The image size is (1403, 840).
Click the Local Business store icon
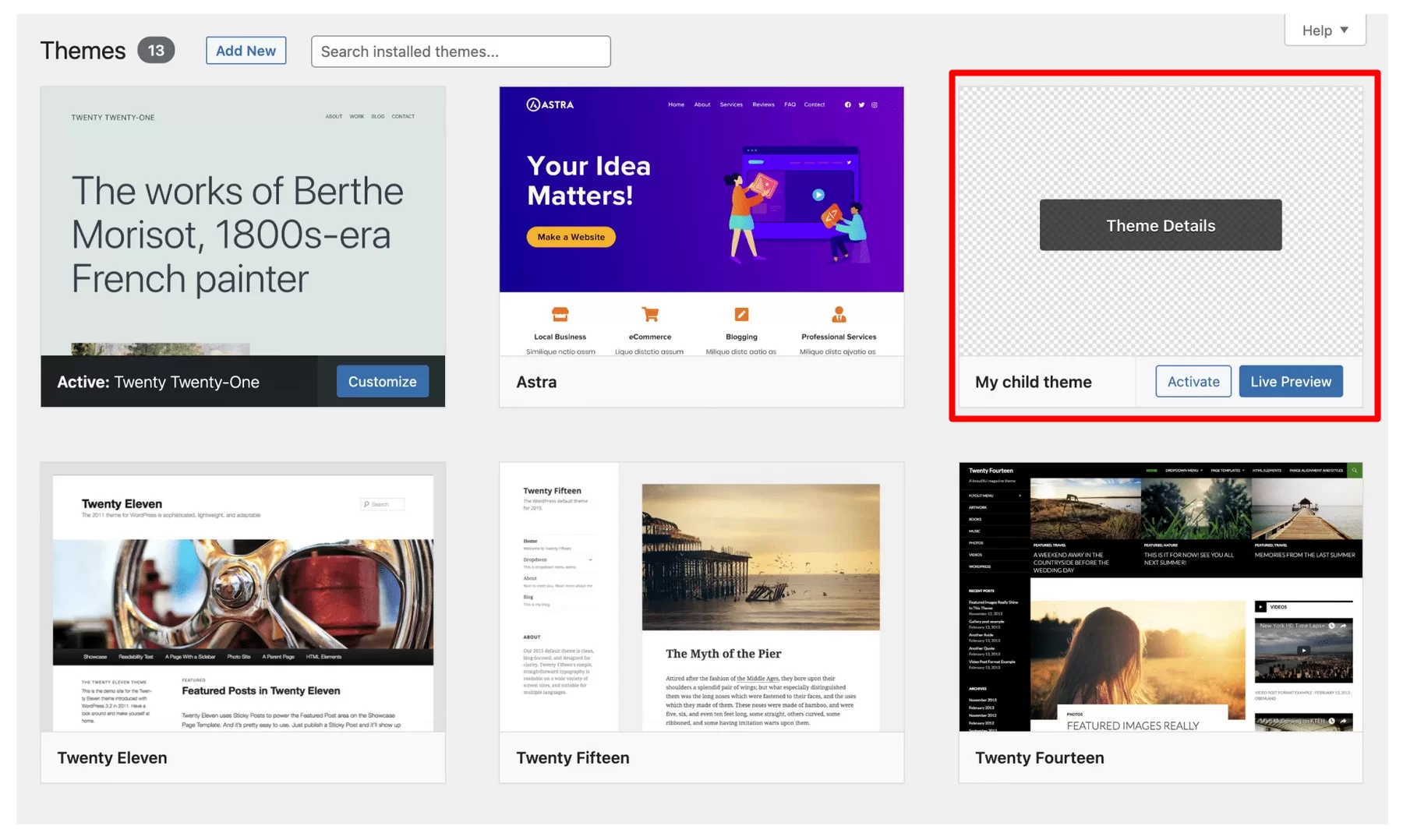coord(560,314)
